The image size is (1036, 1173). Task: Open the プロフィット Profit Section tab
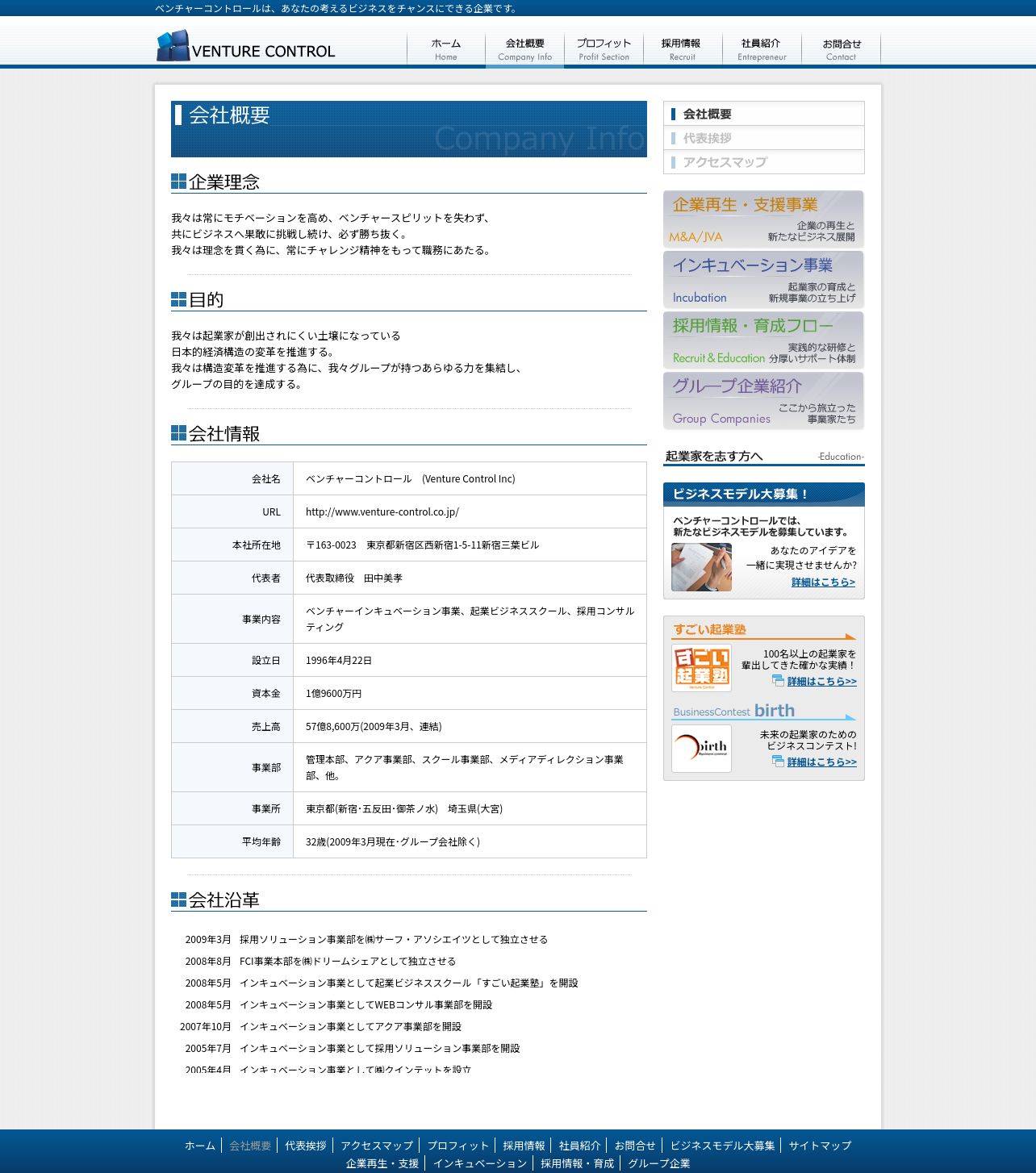coord(604,49)
